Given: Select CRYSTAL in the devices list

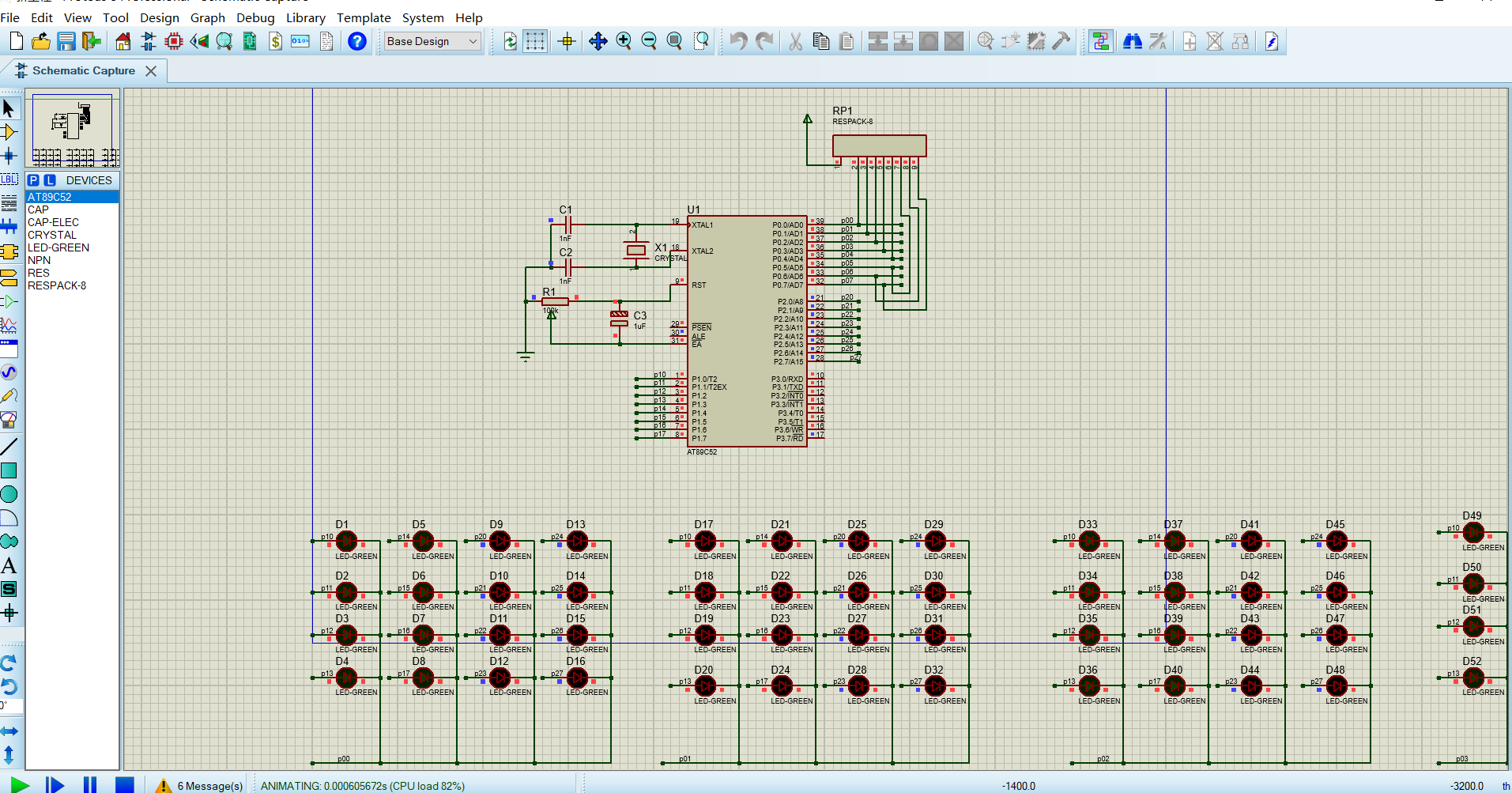Looking at the screenshot, I should tap(72, 235).
